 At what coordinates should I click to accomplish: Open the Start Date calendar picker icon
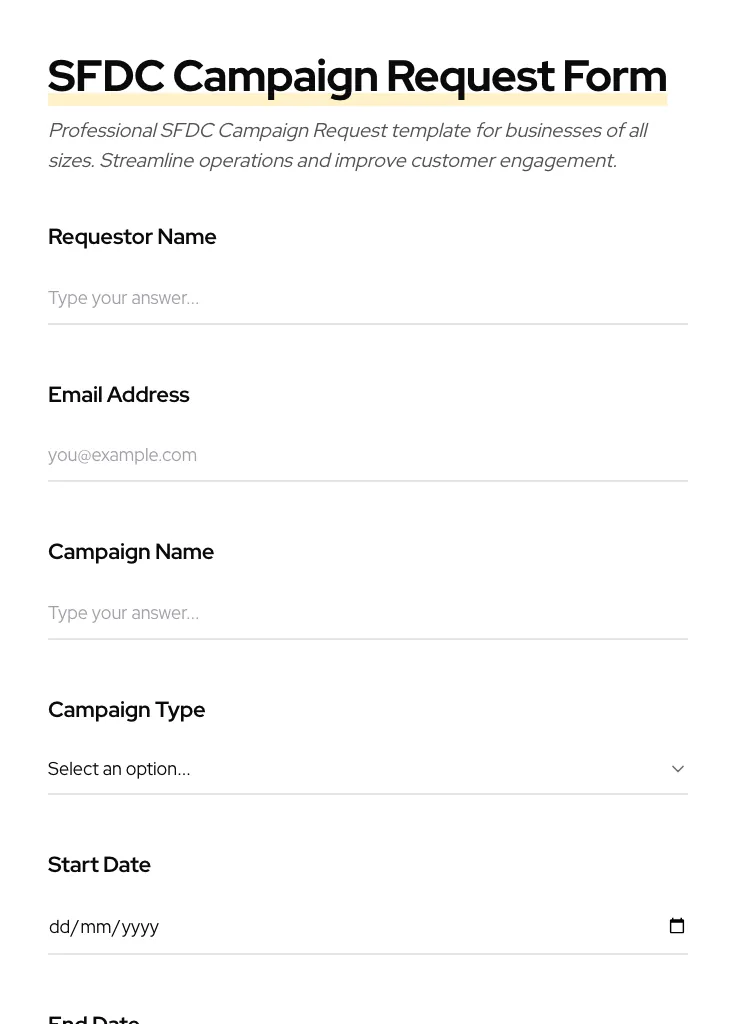(677, 926)
